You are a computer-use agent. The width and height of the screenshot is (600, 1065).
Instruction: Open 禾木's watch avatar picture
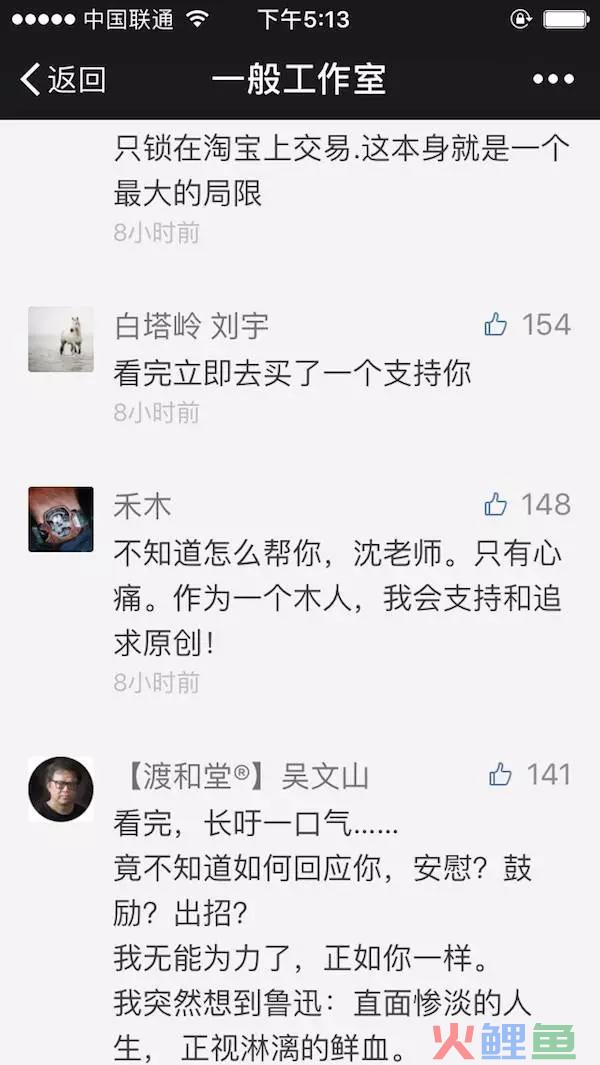coord(61,519)
